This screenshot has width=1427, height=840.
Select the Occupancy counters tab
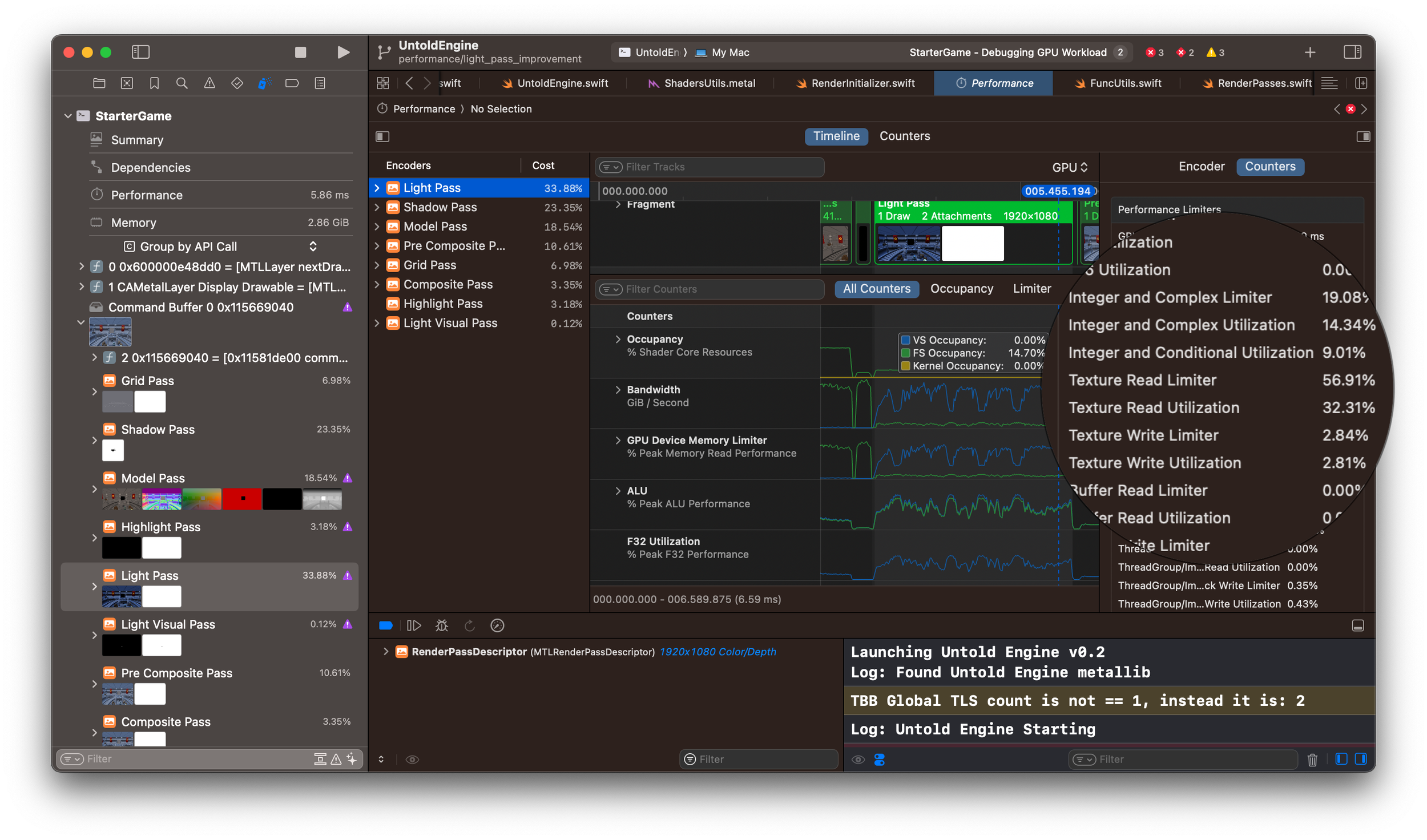coord(961,289)
